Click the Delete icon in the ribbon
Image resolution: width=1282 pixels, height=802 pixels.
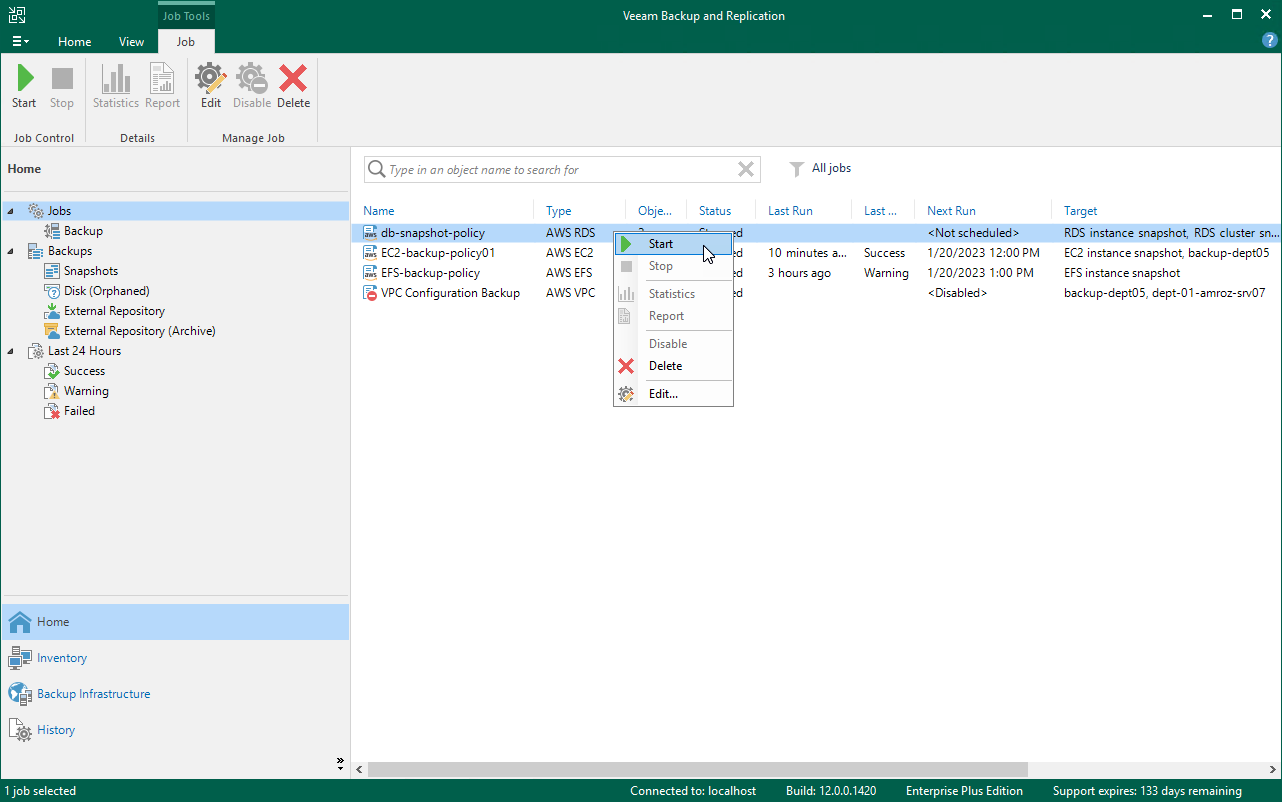pyautogui.click(x=292, y=85)
